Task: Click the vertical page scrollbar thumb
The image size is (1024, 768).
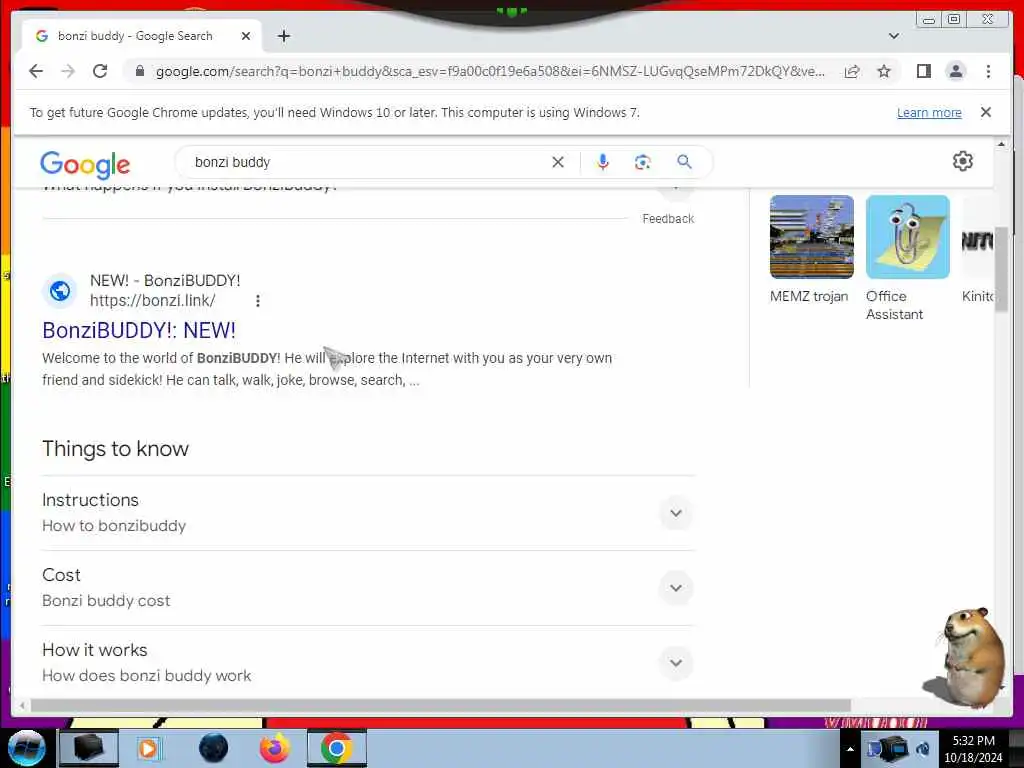Action: [x=1000, y=269]
